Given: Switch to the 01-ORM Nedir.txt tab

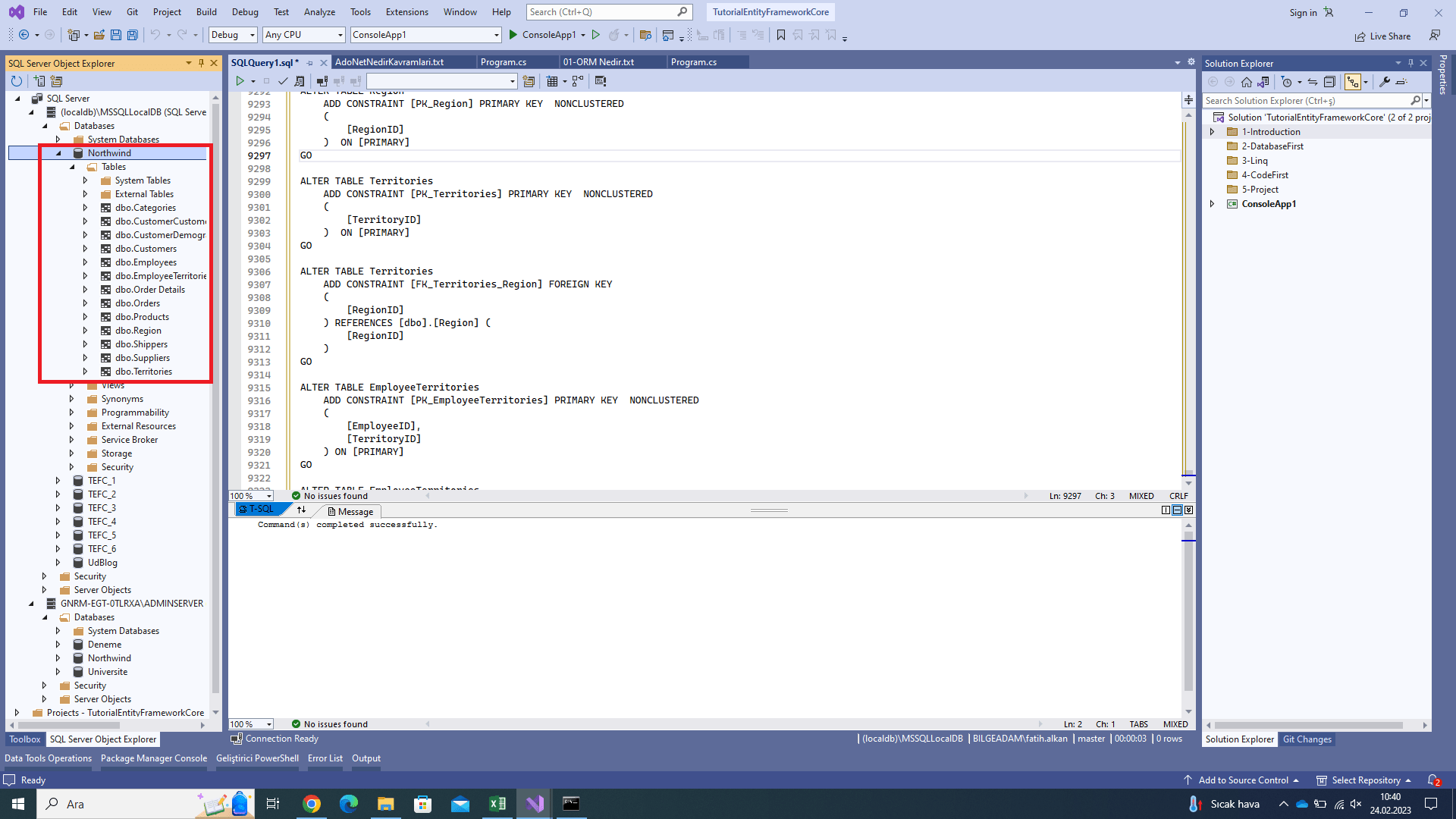Looking at the screenshot, I should [x=598, y=62].
